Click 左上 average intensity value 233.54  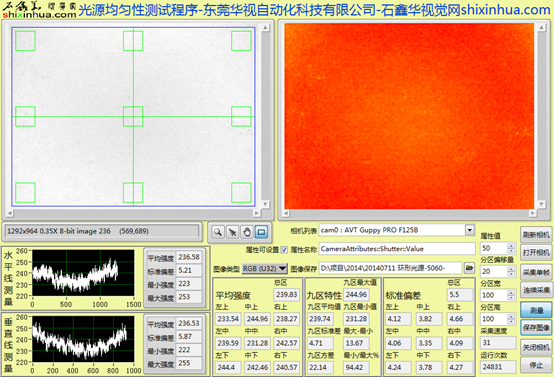point(228,319)
